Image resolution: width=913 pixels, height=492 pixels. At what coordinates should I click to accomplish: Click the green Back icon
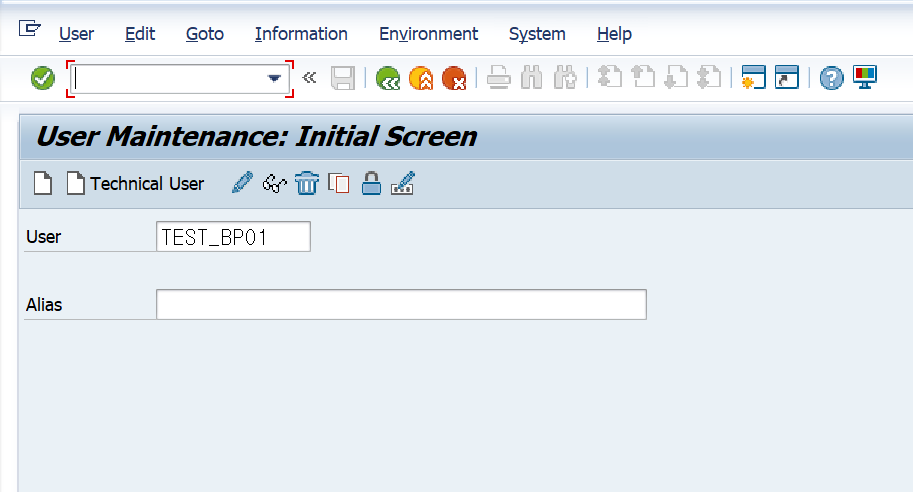click(388, 78)
